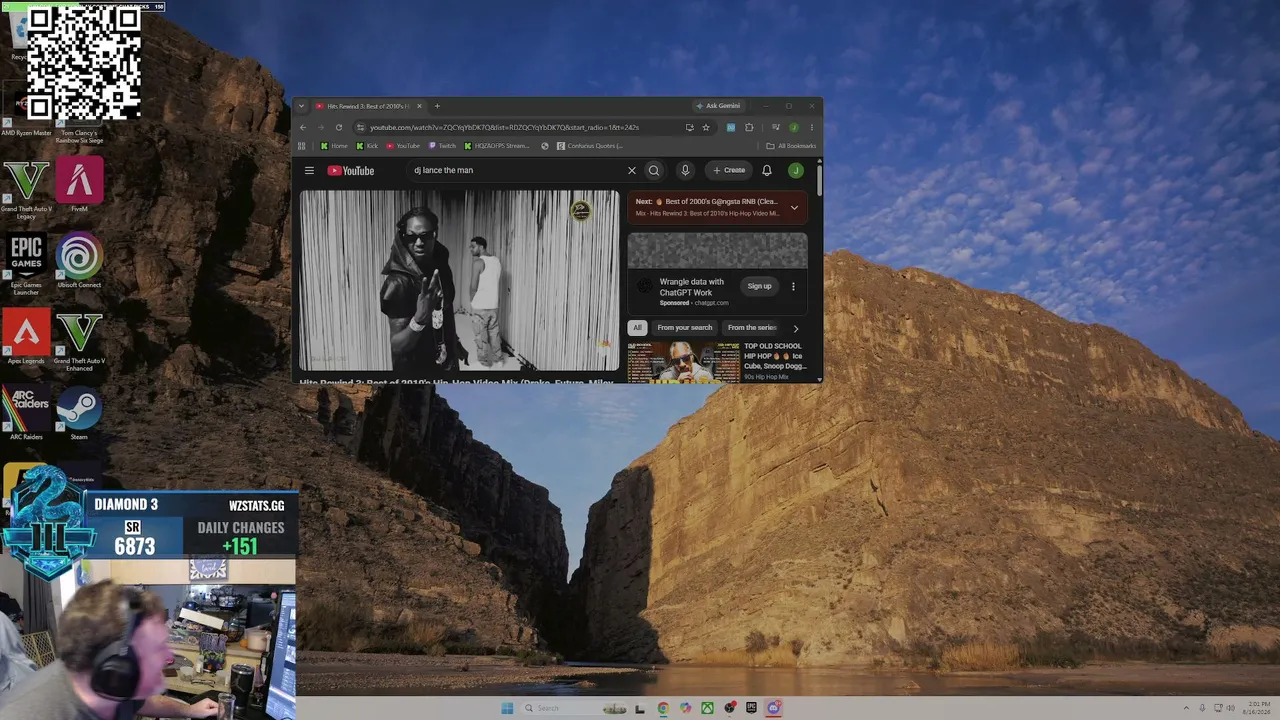Open the YouTube guide hamburger menu
Viewport: 1280px width, 720px height.
(x=309, y=171)
